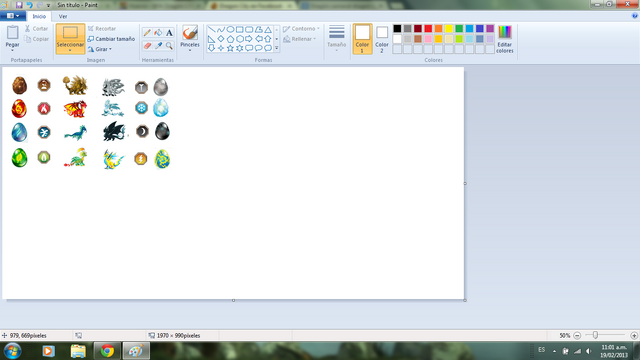Click the Paint help icon
Screen dimensions: 640x360
coord(634,16)
